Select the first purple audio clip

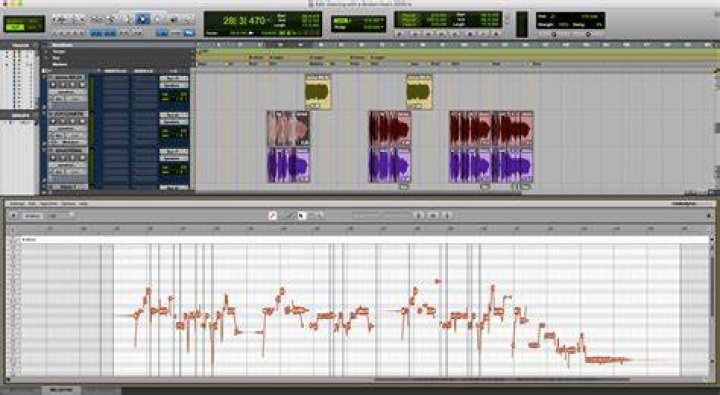pyautogui.click(x=288, y=165)
